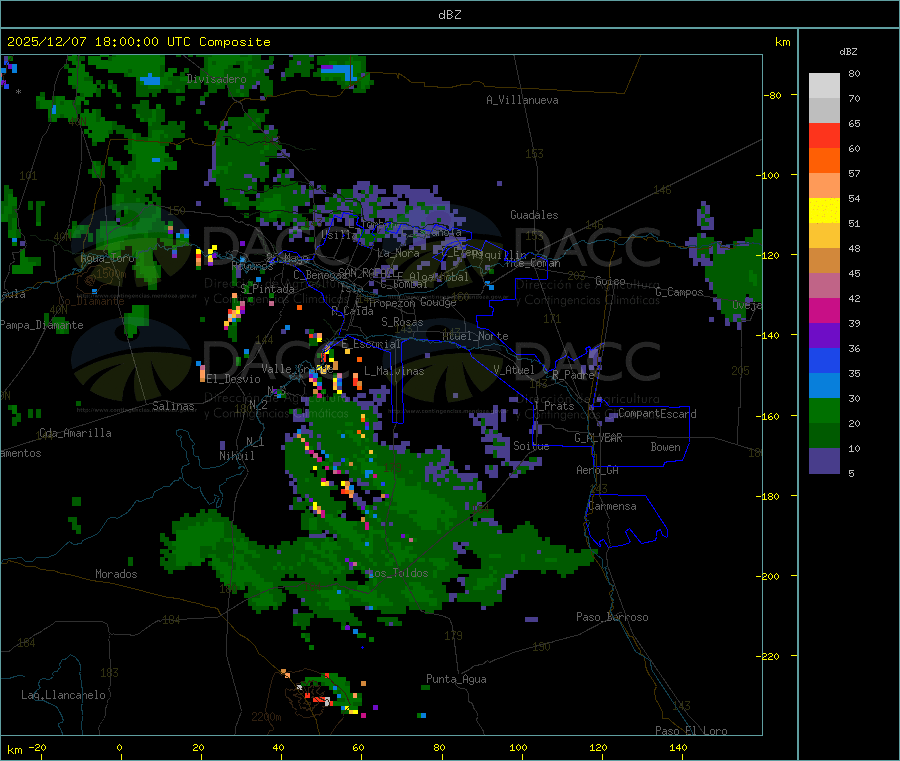
Task: Select the Los_Toldos label
Action: coord(398,573)
